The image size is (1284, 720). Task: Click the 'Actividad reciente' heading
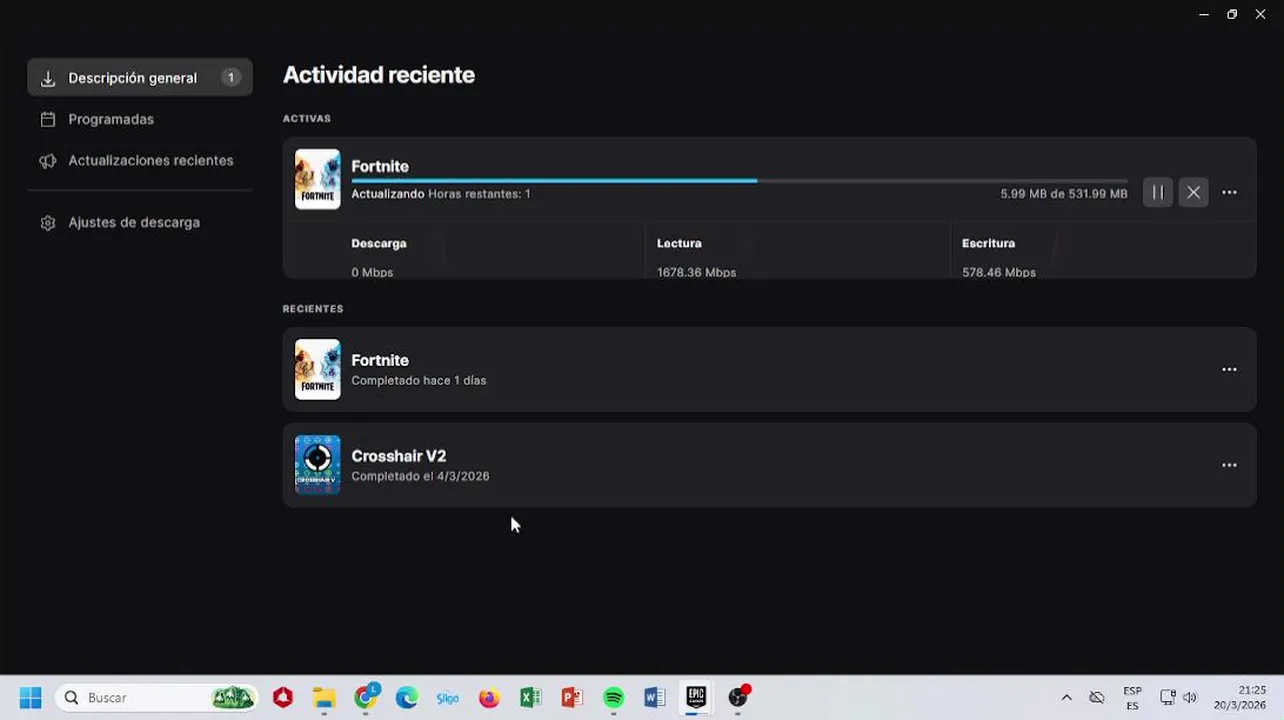point(378,75)
